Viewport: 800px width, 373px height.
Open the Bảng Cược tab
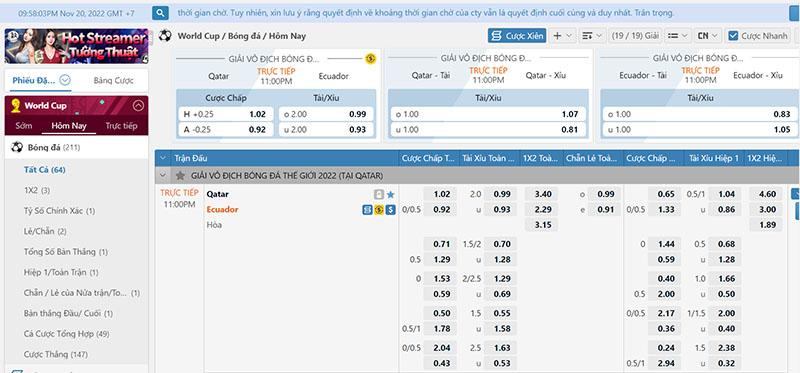[x=113, y=80]
